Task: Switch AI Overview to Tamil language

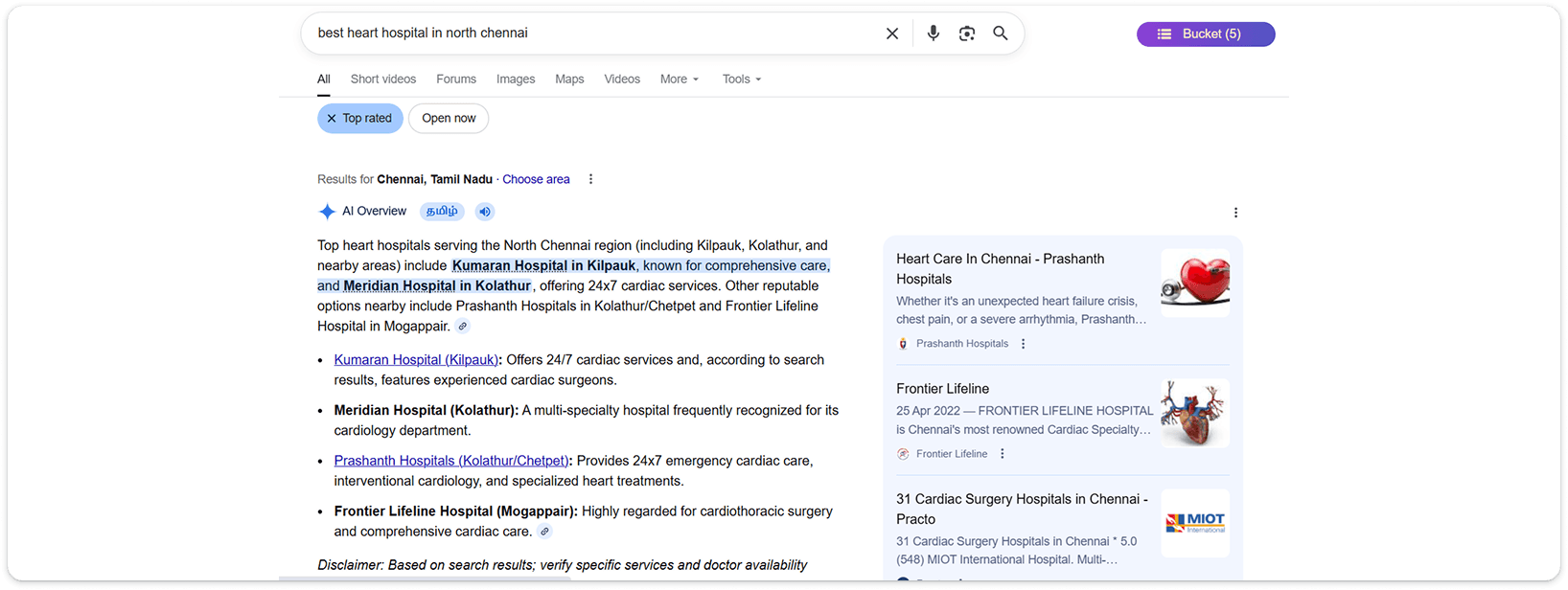Action: click(x=442, y=212)
